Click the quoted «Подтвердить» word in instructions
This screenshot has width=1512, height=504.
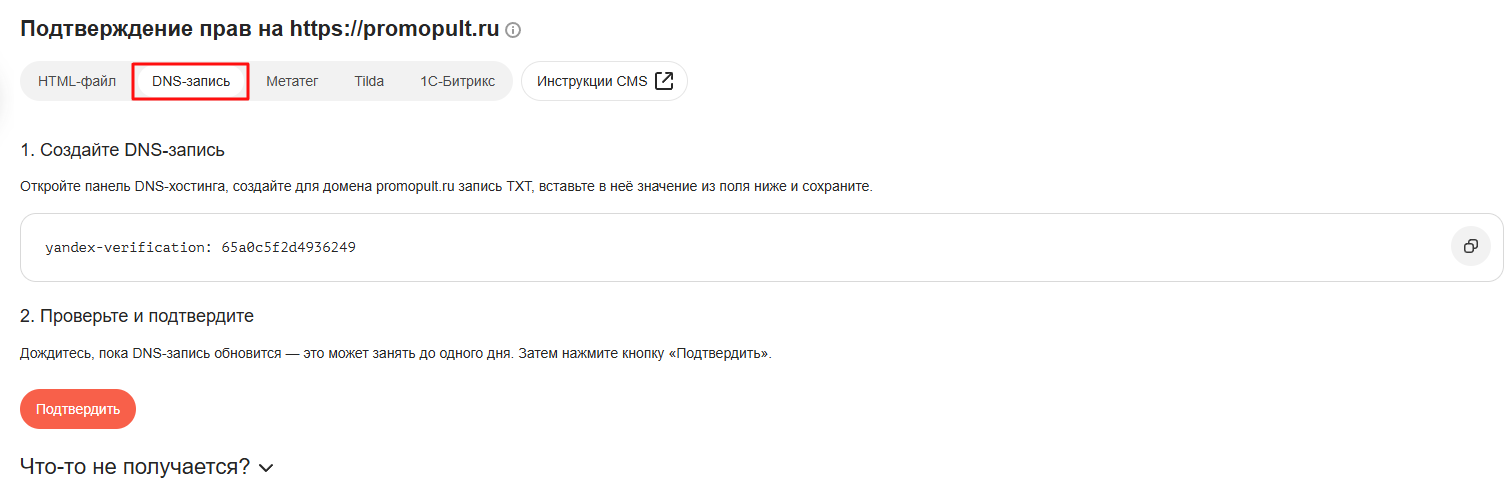pyautogui.click(x=720, y=354)
